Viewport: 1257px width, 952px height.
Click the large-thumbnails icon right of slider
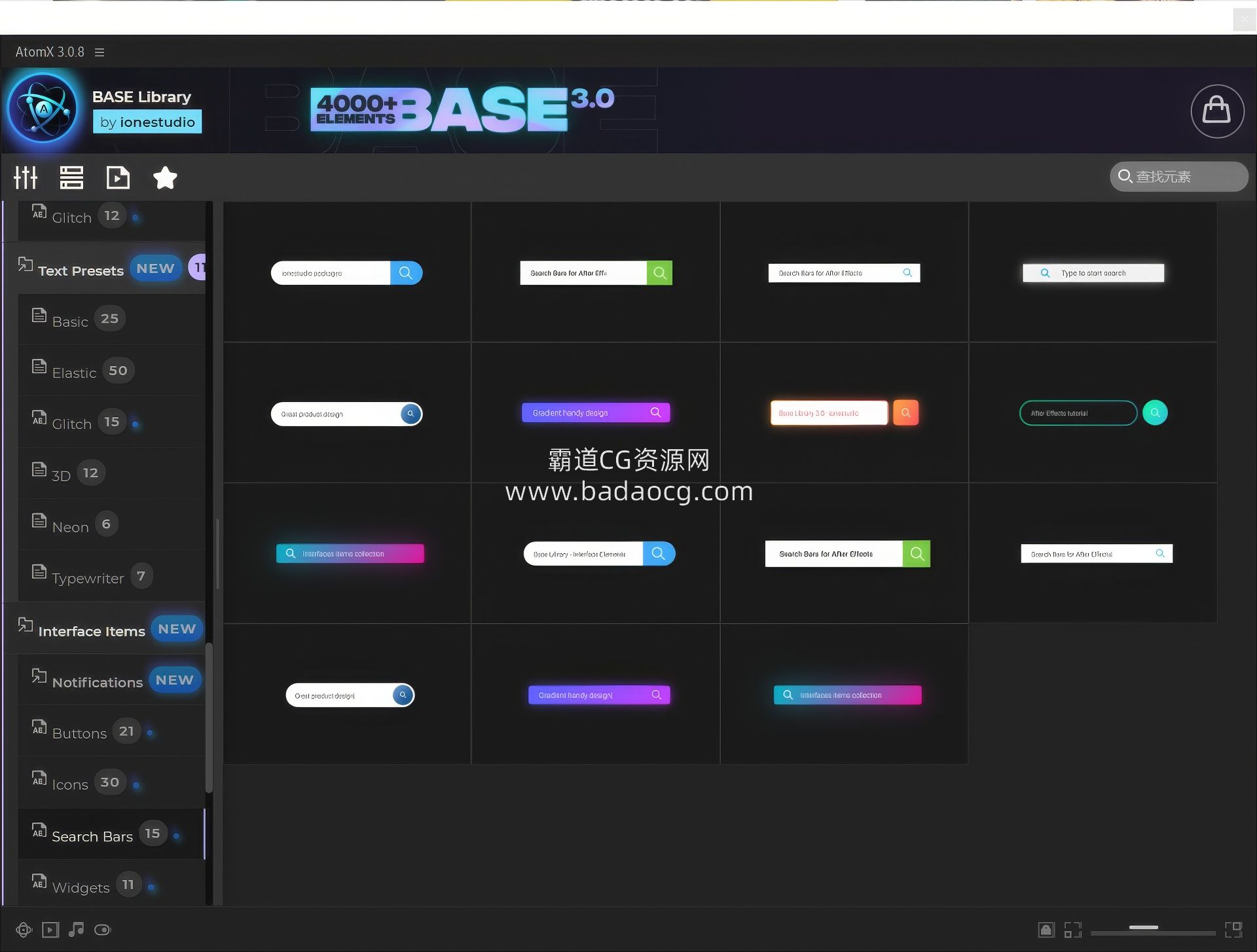[1233, 930]
